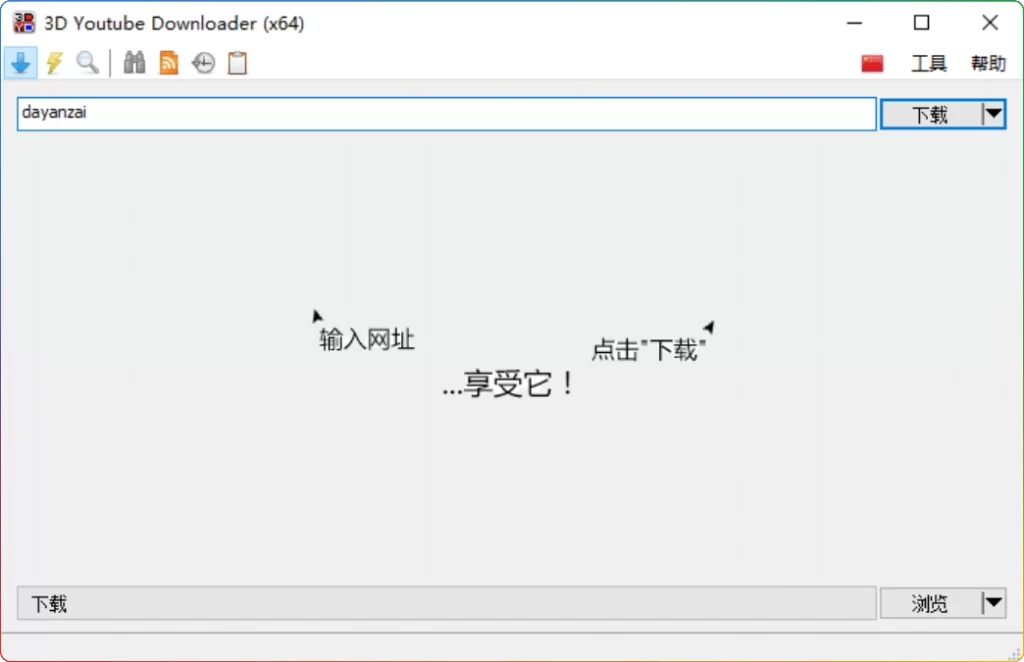
Task: Select the blue download arrow toolbar icon
Action: click(21, 62)
